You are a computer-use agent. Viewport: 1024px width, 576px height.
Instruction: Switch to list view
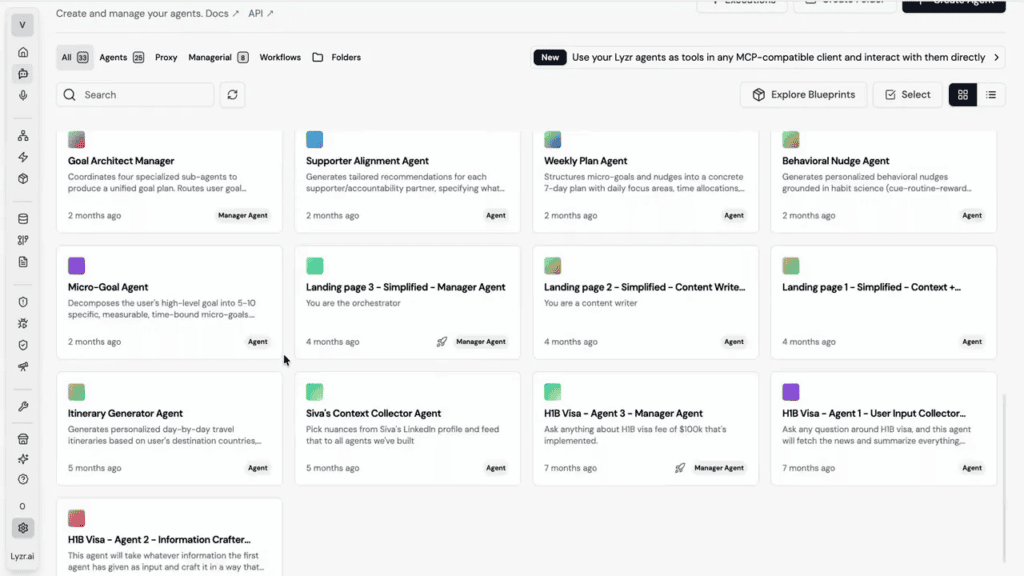991,95
